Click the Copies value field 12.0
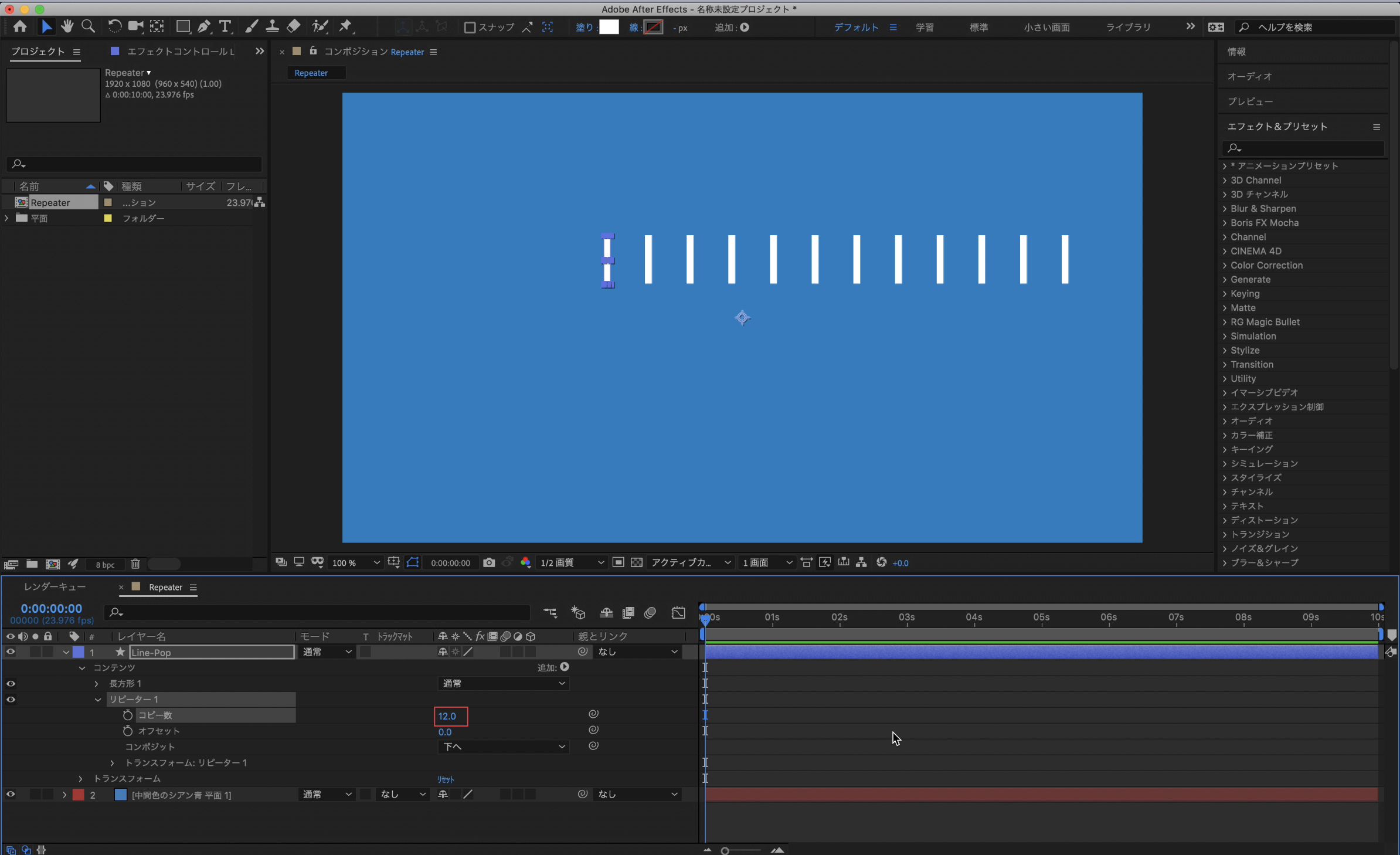This screenshot has width=1400, height=855. pos(447,716)
